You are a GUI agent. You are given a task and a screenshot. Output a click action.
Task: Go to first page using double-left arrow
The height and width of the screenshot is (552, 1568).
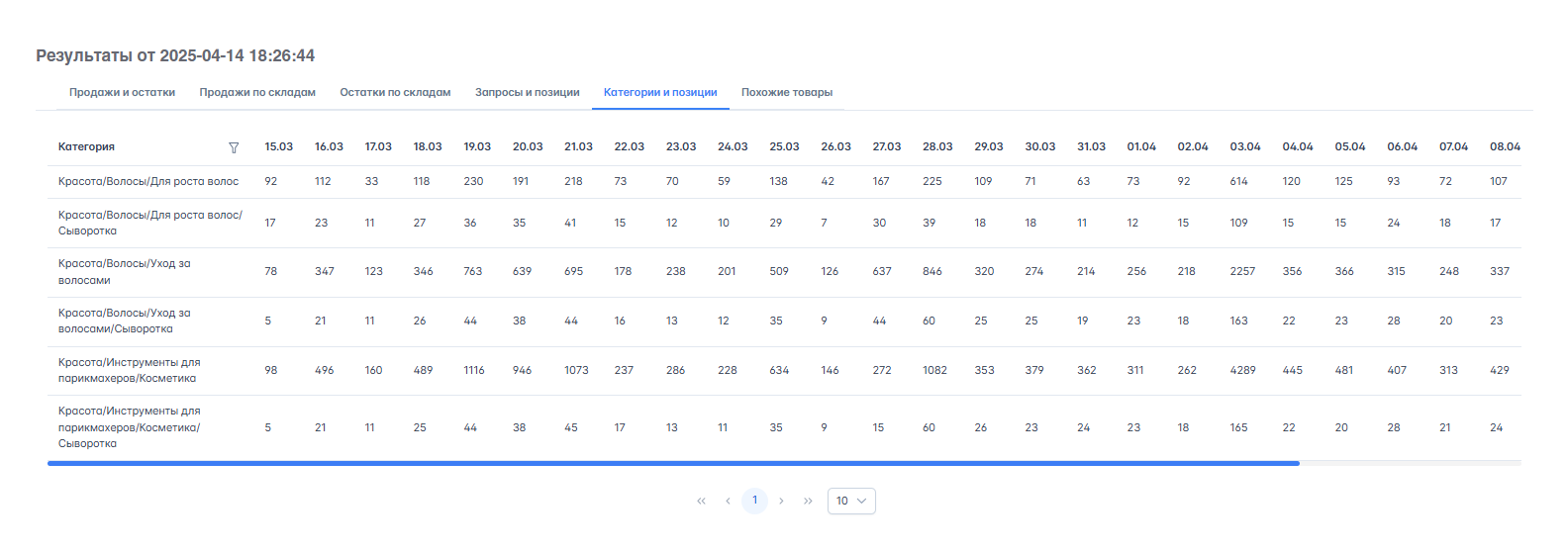click(701, 502)
